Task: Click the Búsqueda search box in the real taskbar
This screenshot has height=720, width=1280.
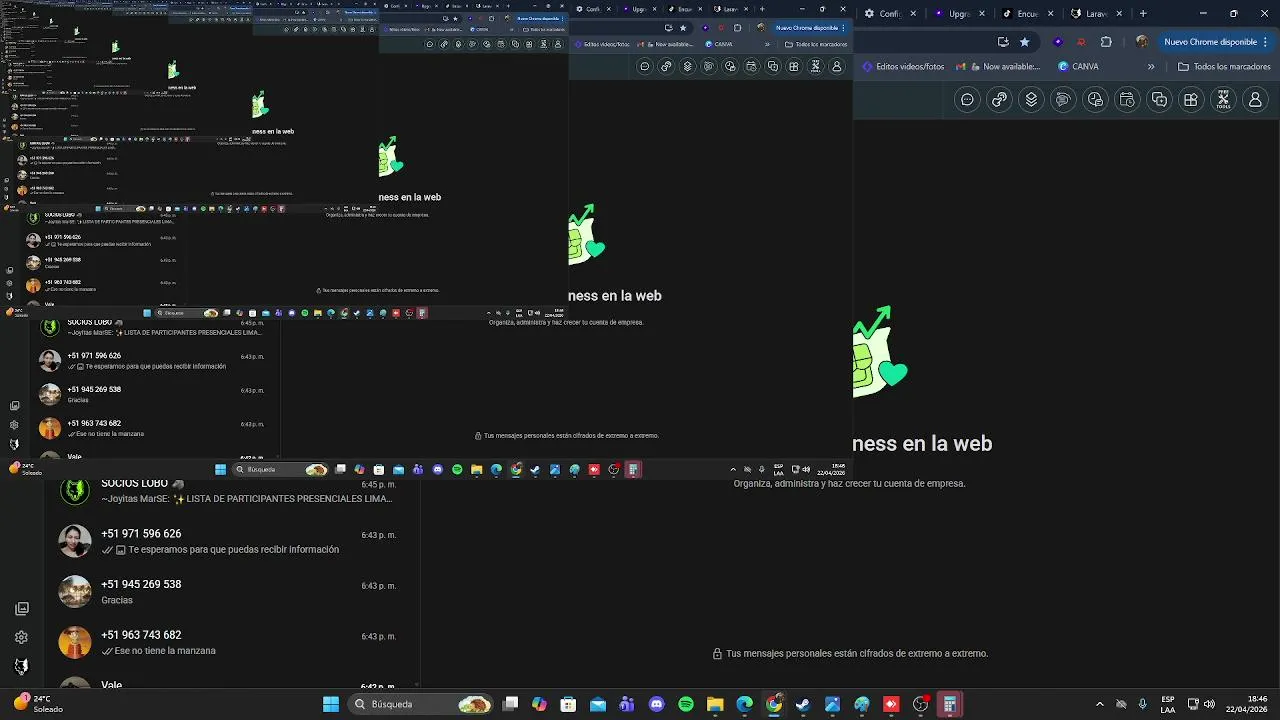Action: coord(422,704)
